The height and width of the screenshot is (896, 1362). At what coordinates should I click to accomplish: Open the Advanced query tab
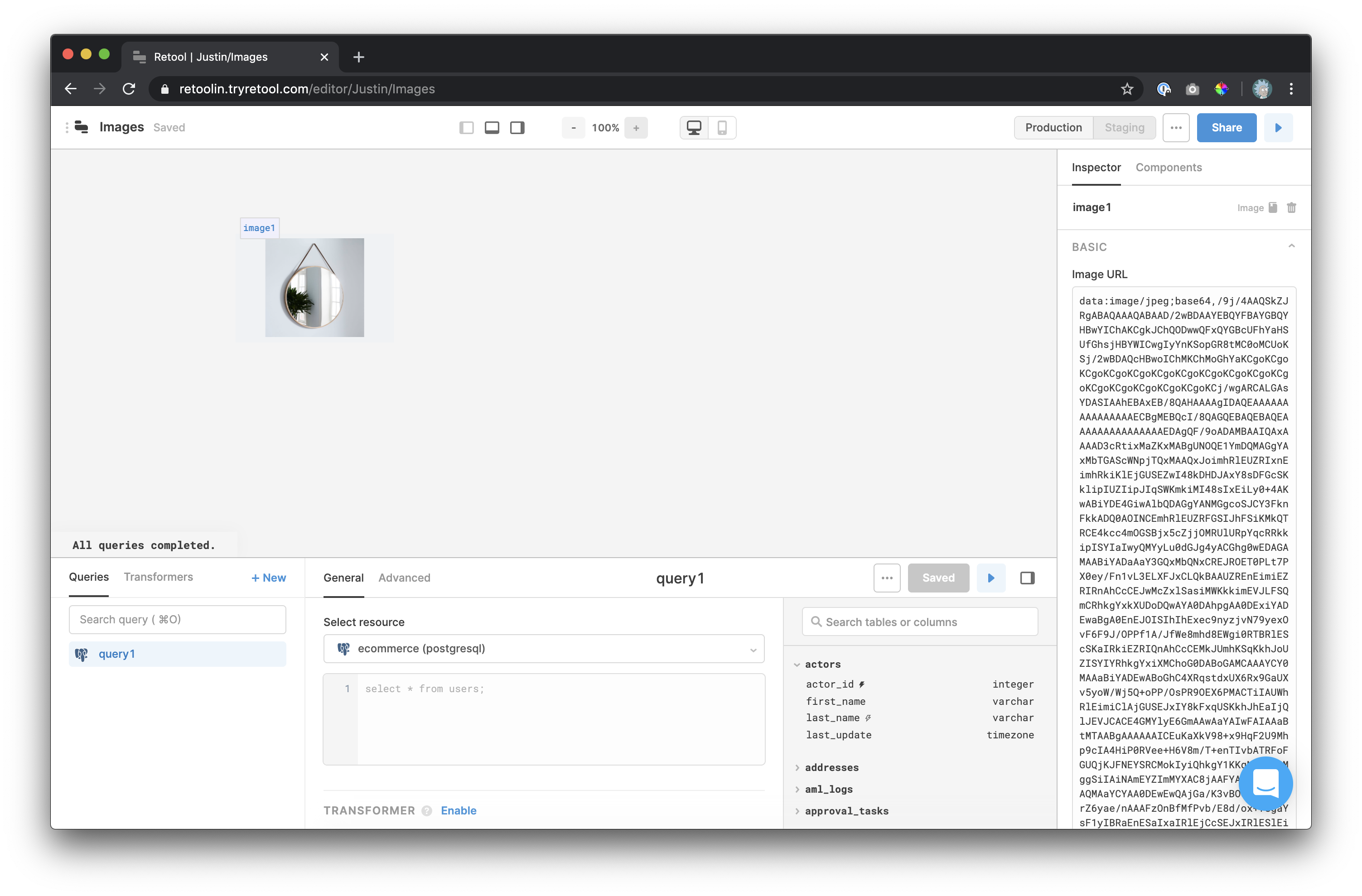point(404,578)
